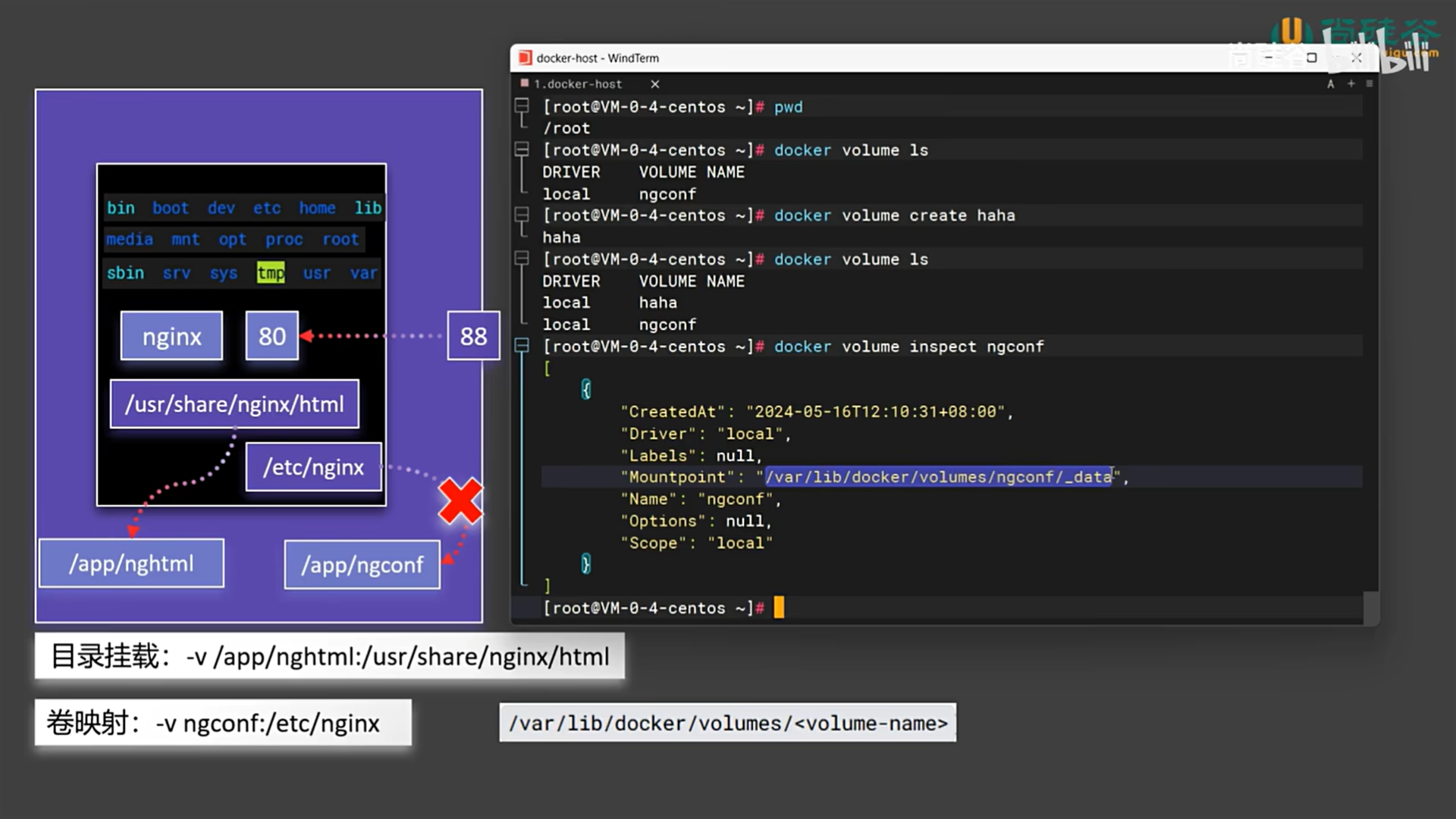This screenshot has width=1456, height=819.
Task: Click the "Labels": null line
Action: (692, 456)
